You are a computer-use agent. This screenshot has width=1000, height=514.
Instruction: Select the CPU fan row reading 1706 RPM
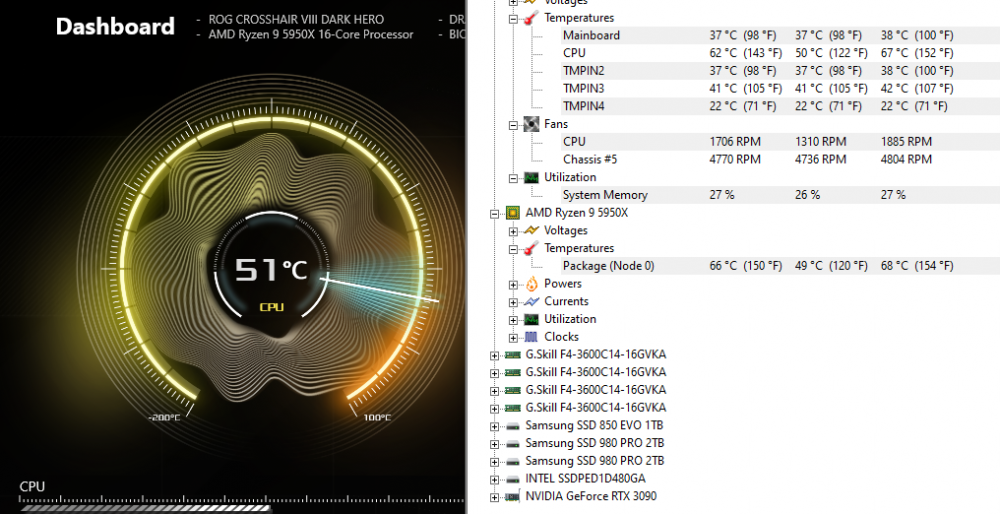click(x=781, y=142)
